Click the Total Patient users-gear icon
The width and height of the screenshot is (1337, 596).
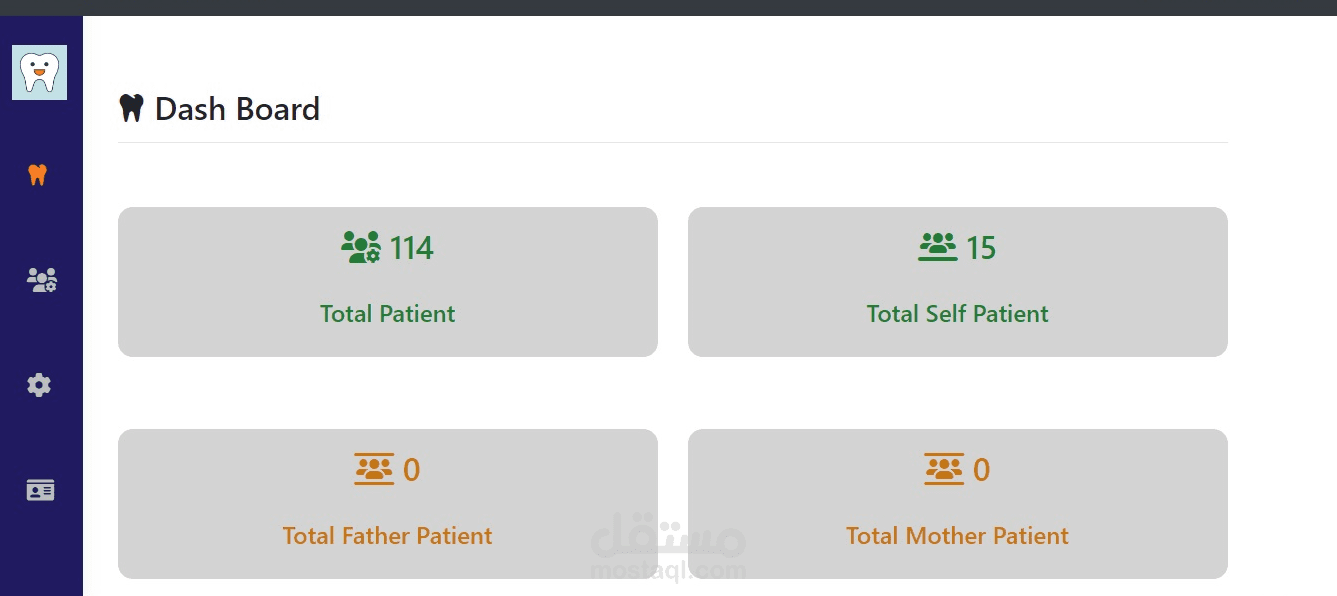360,247
